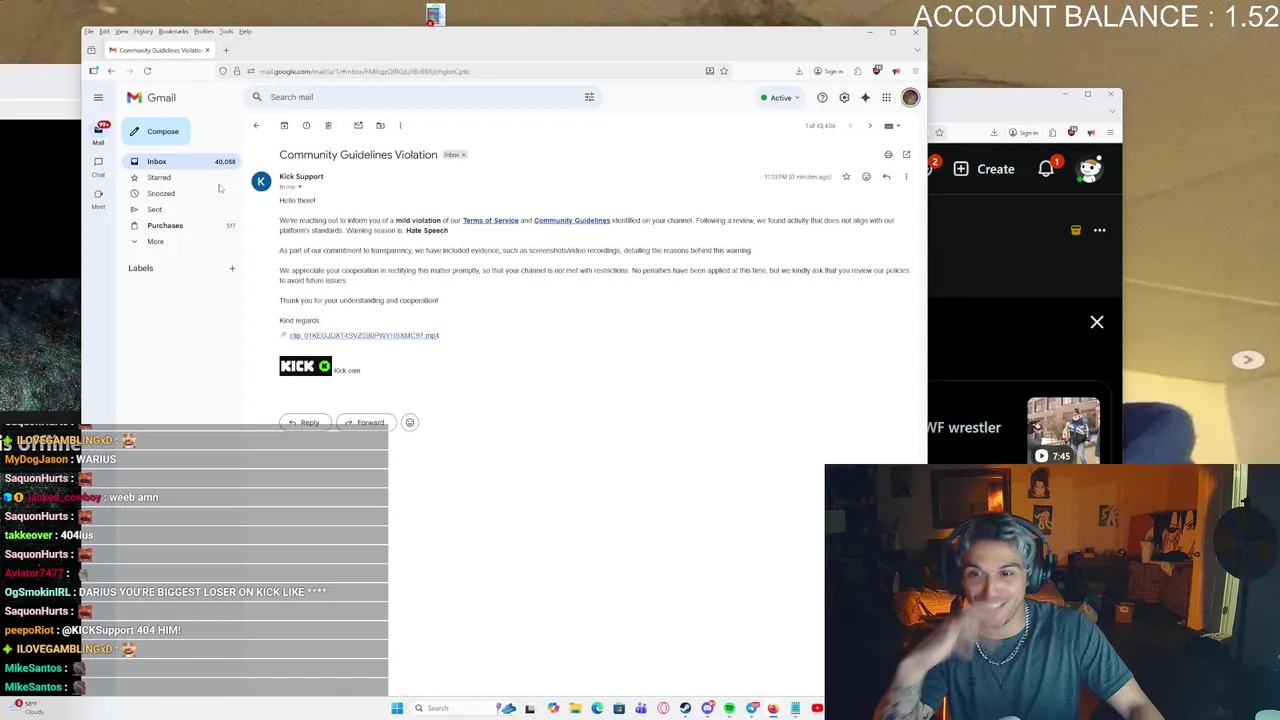
Task: Click the Forward button below email
Action: tap(365, 422)
